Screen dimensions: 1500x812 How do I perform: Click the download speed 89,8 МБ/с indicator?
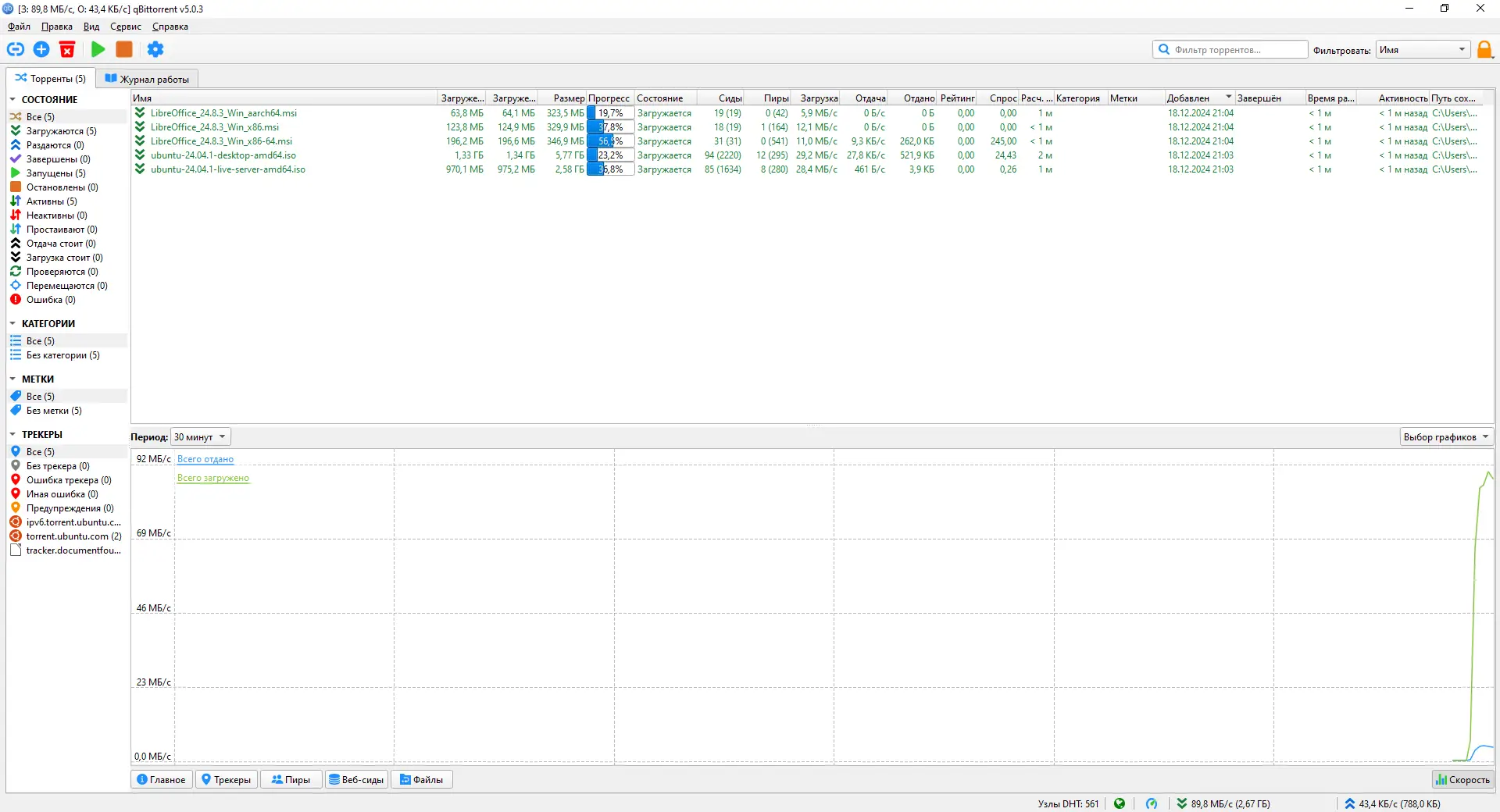pos(1223,803)
